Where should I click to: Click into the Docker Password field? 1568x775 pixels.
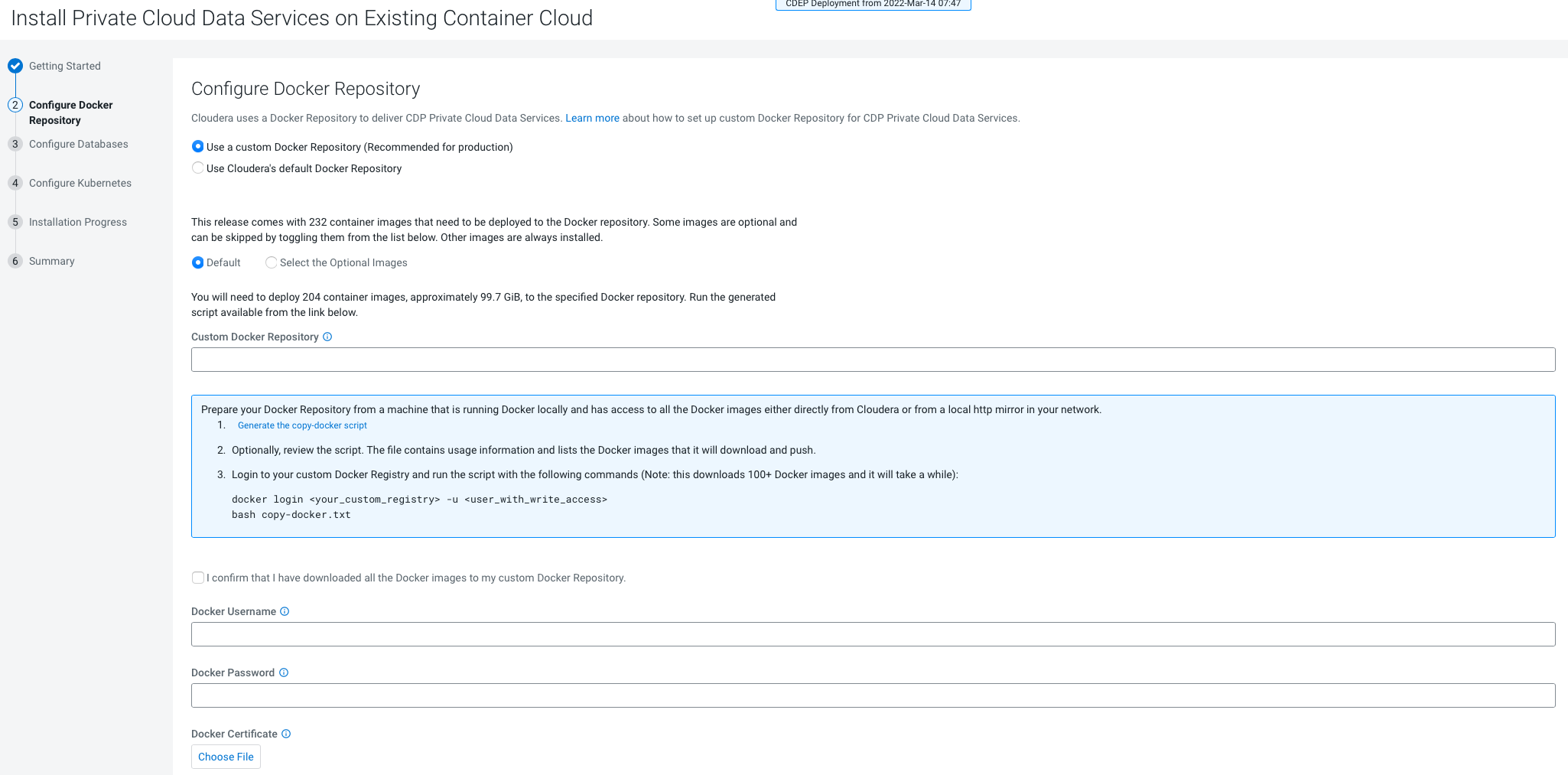(873, 695)
